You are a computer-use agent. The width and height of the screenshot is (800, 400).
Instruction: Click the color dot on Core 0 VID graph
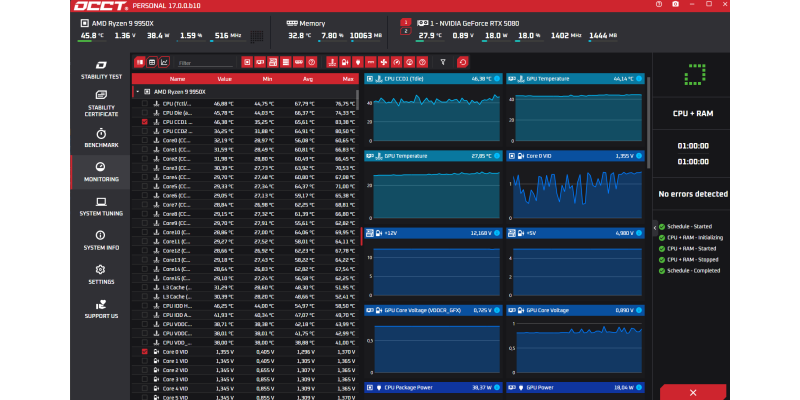coord(639,156)
